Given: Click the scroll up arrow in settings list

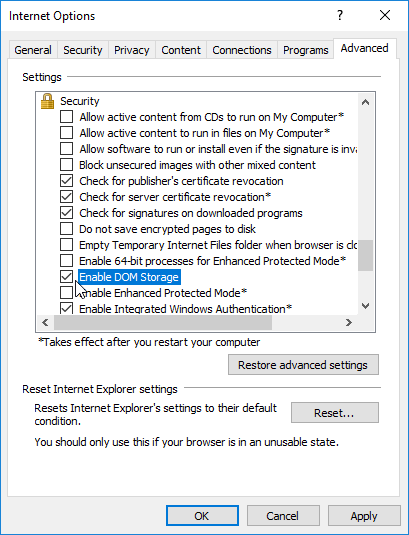Looking at the screenshot, I should click(x=365, y=102).
